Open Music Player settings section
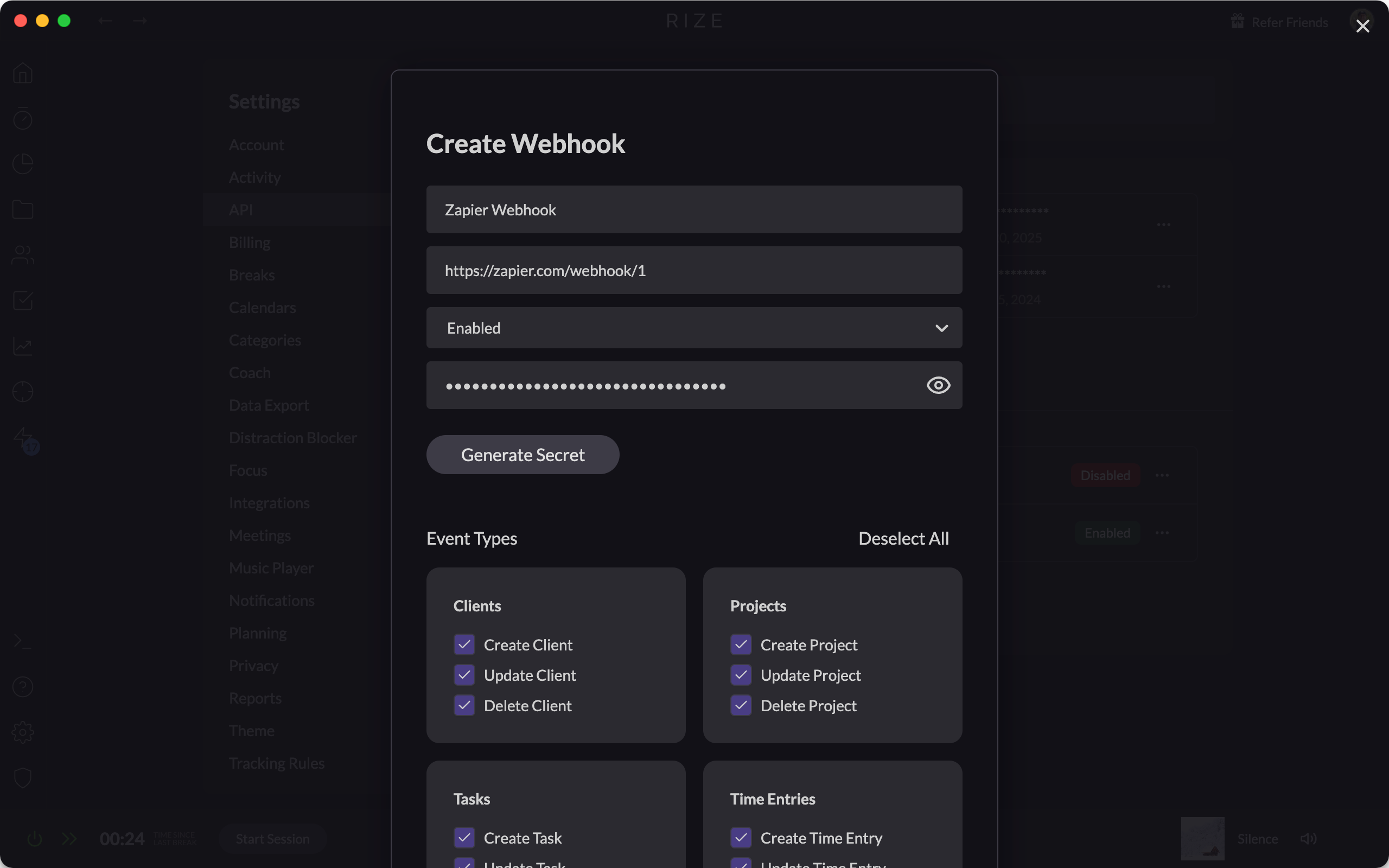Screen dimensions: 1389x868 (x=271, y=568)
